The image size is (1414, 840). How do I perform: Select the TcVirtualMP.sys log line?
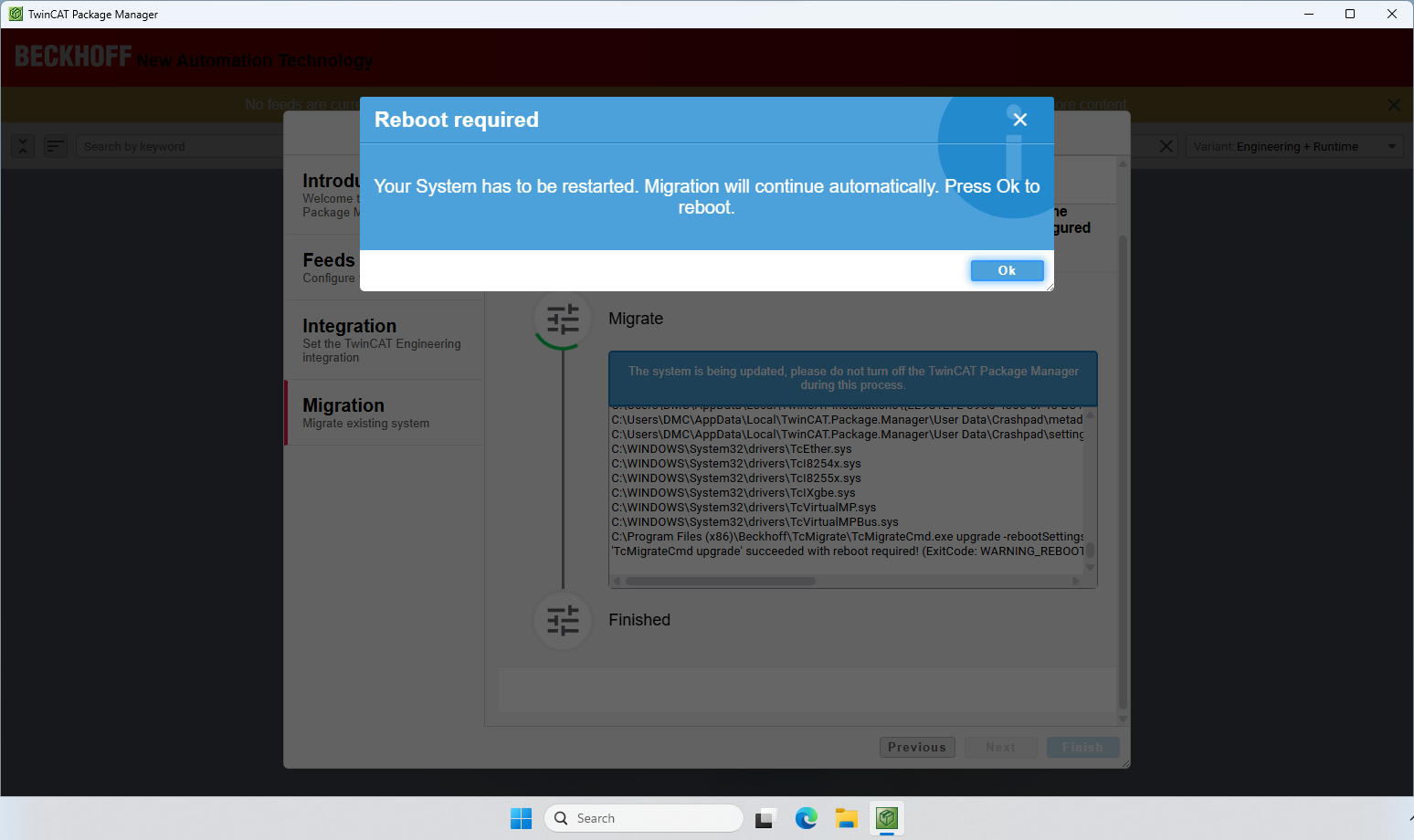[744, 508]
